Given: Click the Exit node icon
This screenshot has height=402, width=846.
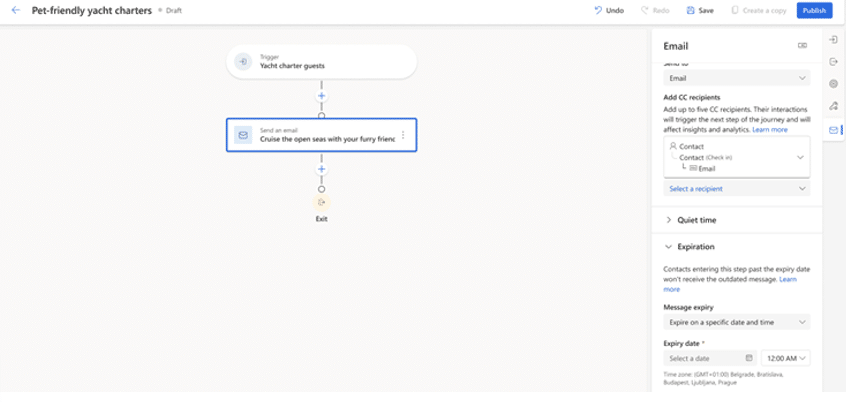Looking at the screenshot, I should [x=321, y=202].
